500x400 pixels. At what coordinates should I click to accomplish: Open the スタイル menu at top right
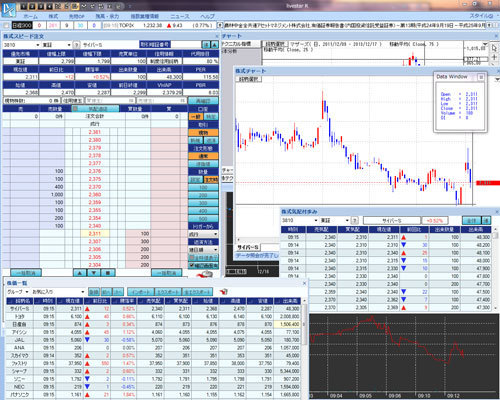tap(481, 16)
